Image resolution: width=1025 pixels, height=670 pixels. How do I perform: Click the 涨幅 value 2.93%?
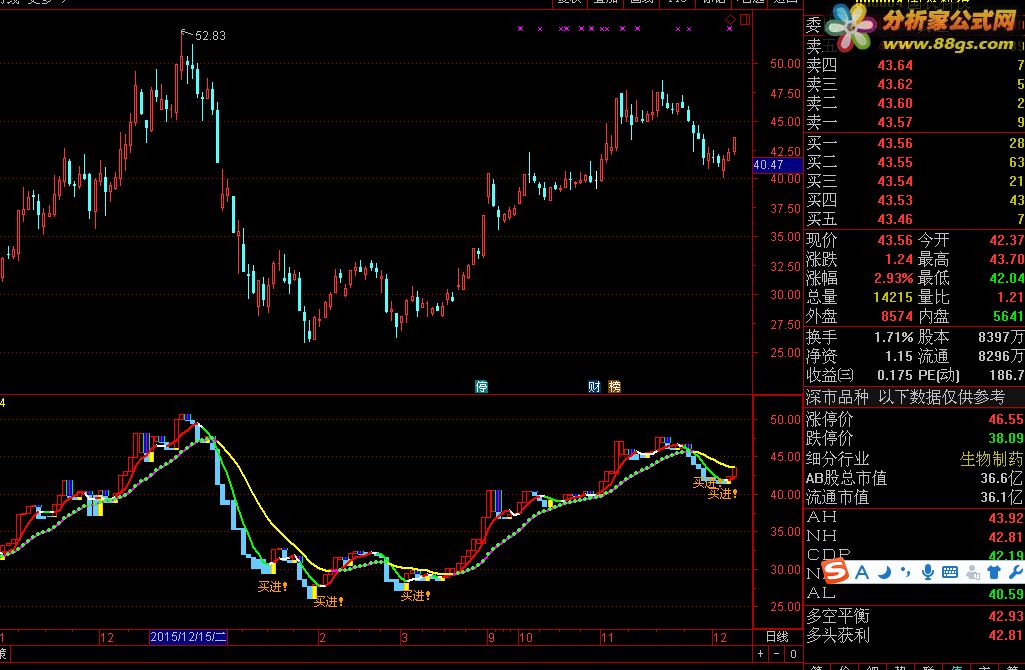(x=893, y=278)
